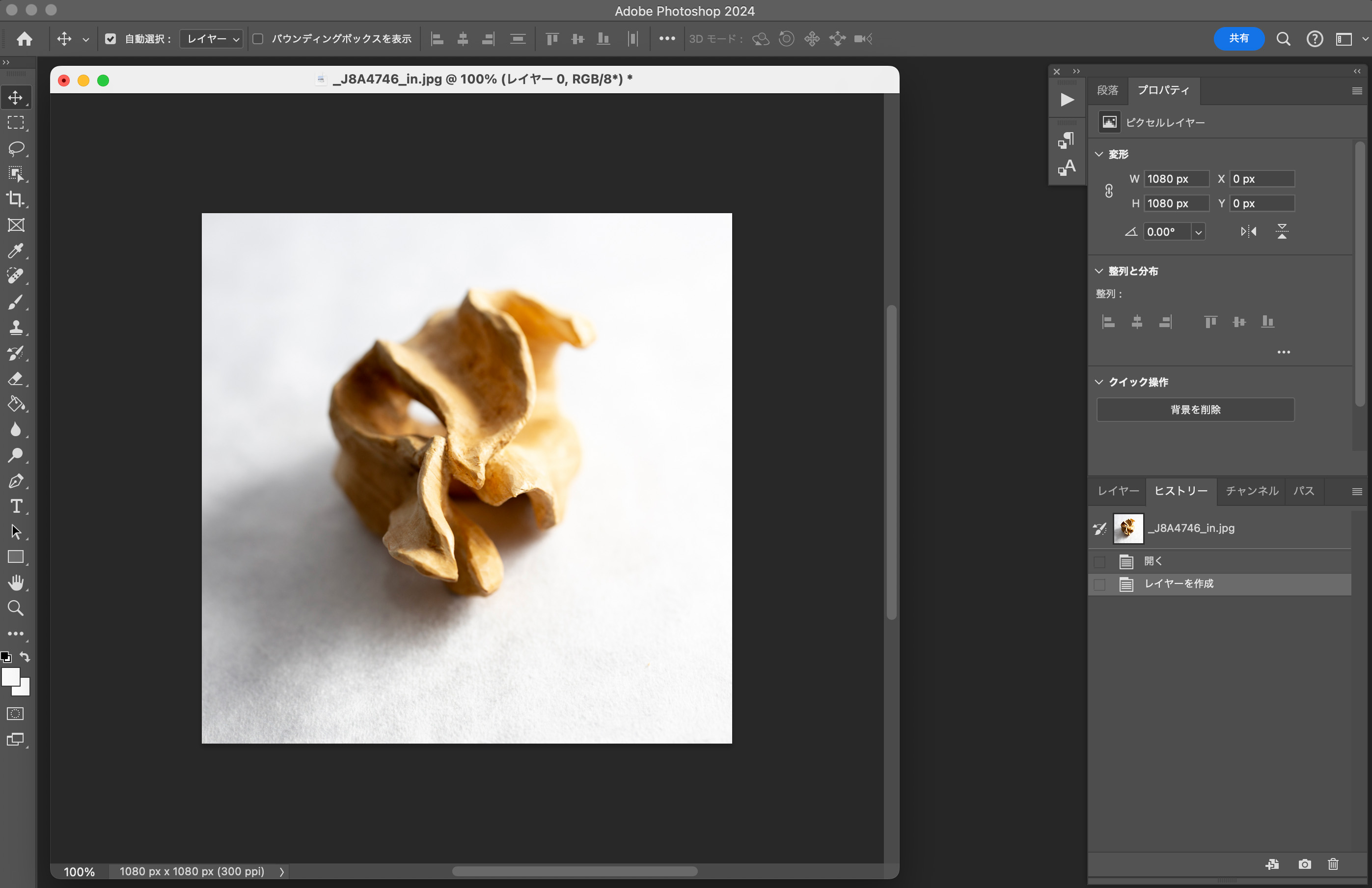Screen dimensions: 1372x888
Task: Select the Clone Stamp tool
Action: pyautogui.click(x=16, y=328)
